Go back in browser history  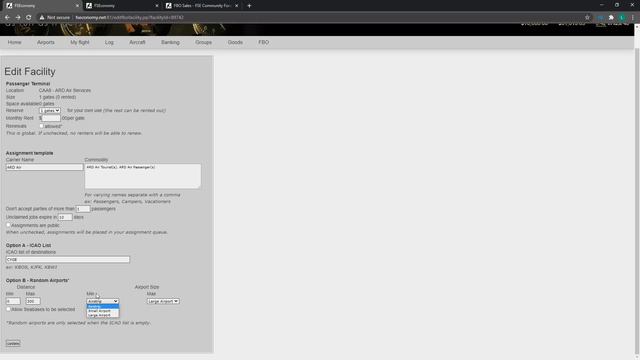coord(7,18)
